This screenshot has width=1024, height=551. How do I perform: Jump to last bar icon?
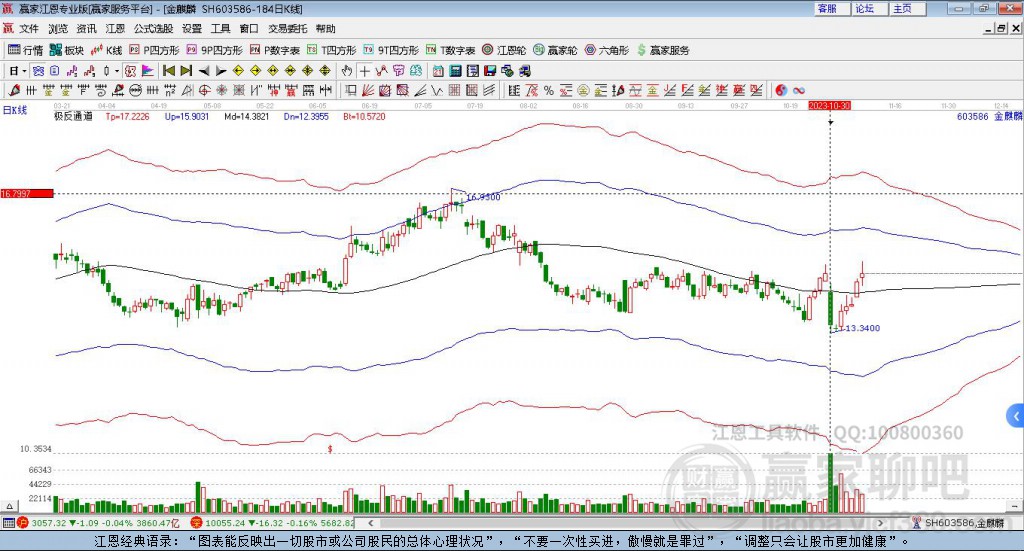pos(186,71)
